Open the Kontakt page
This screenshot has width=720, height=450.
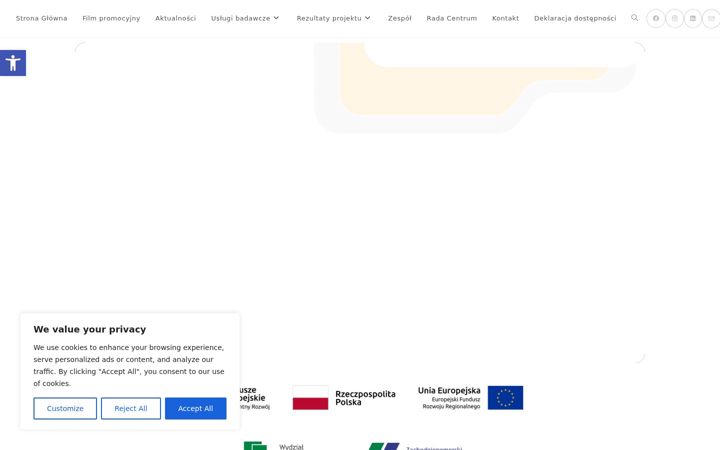pyautogui.click(x=506, y=18)
